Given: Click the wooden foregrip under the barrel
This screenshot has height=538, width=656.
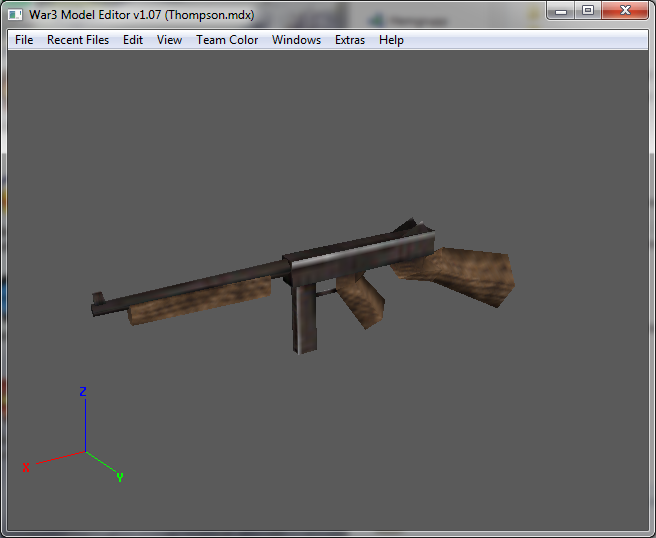Looking at the screenshot, I should coord(200,300).
